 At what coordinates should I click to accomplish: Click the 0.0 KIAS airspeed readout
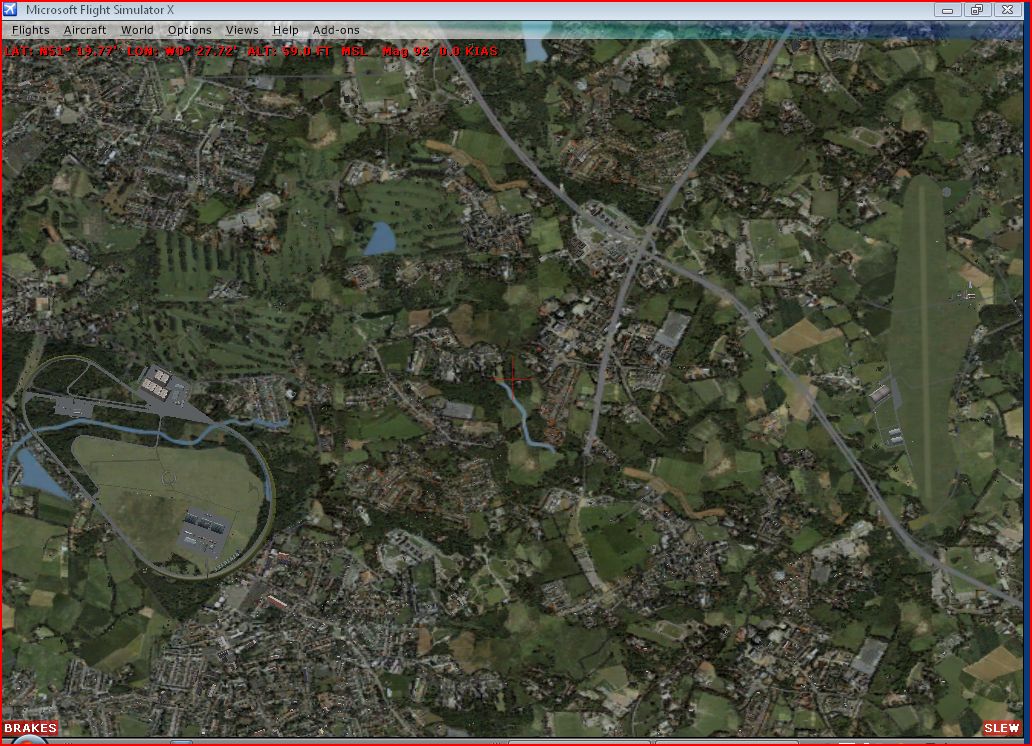pos(469,51)
